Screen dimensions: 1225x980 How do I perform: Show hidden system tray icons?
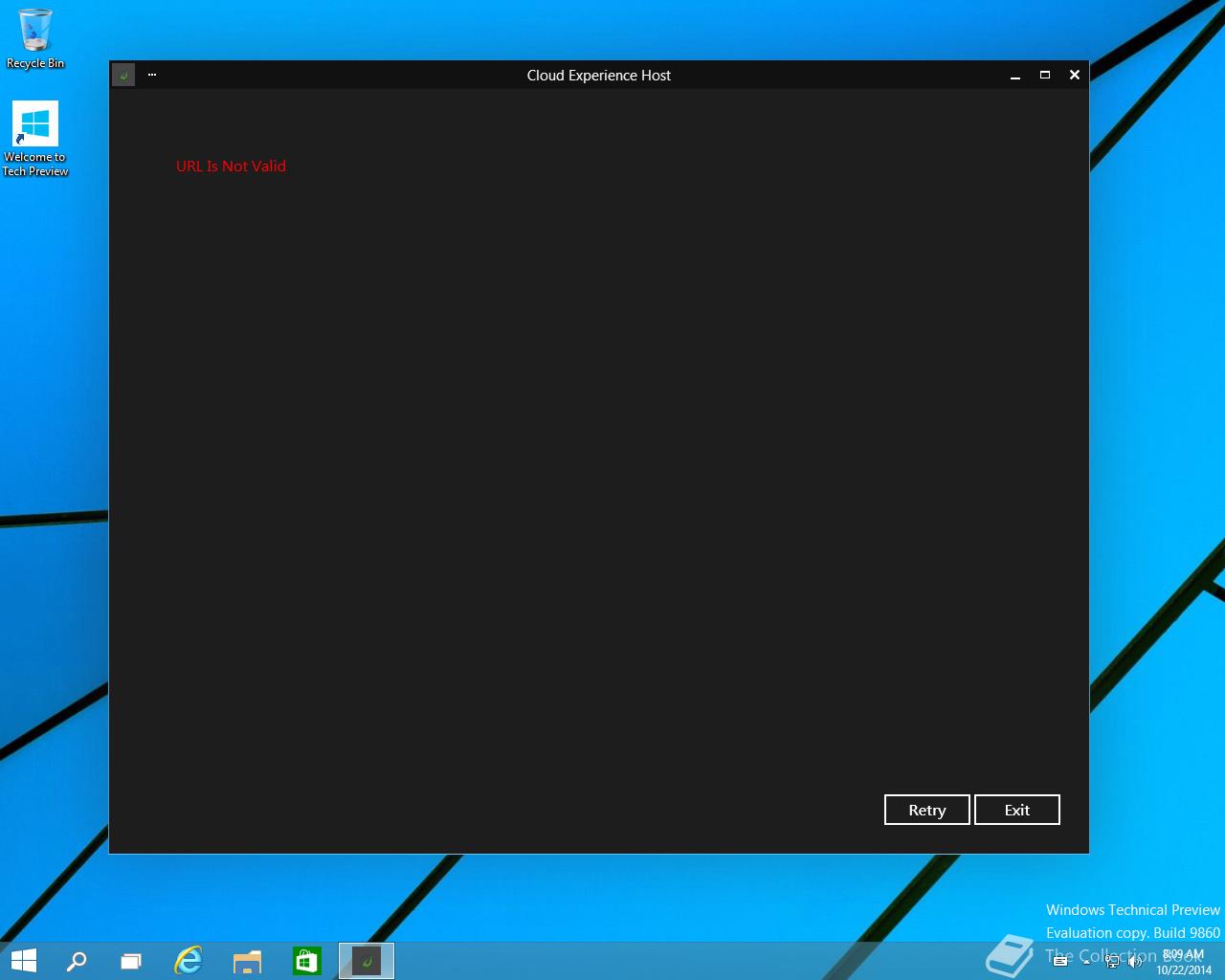1086,962
